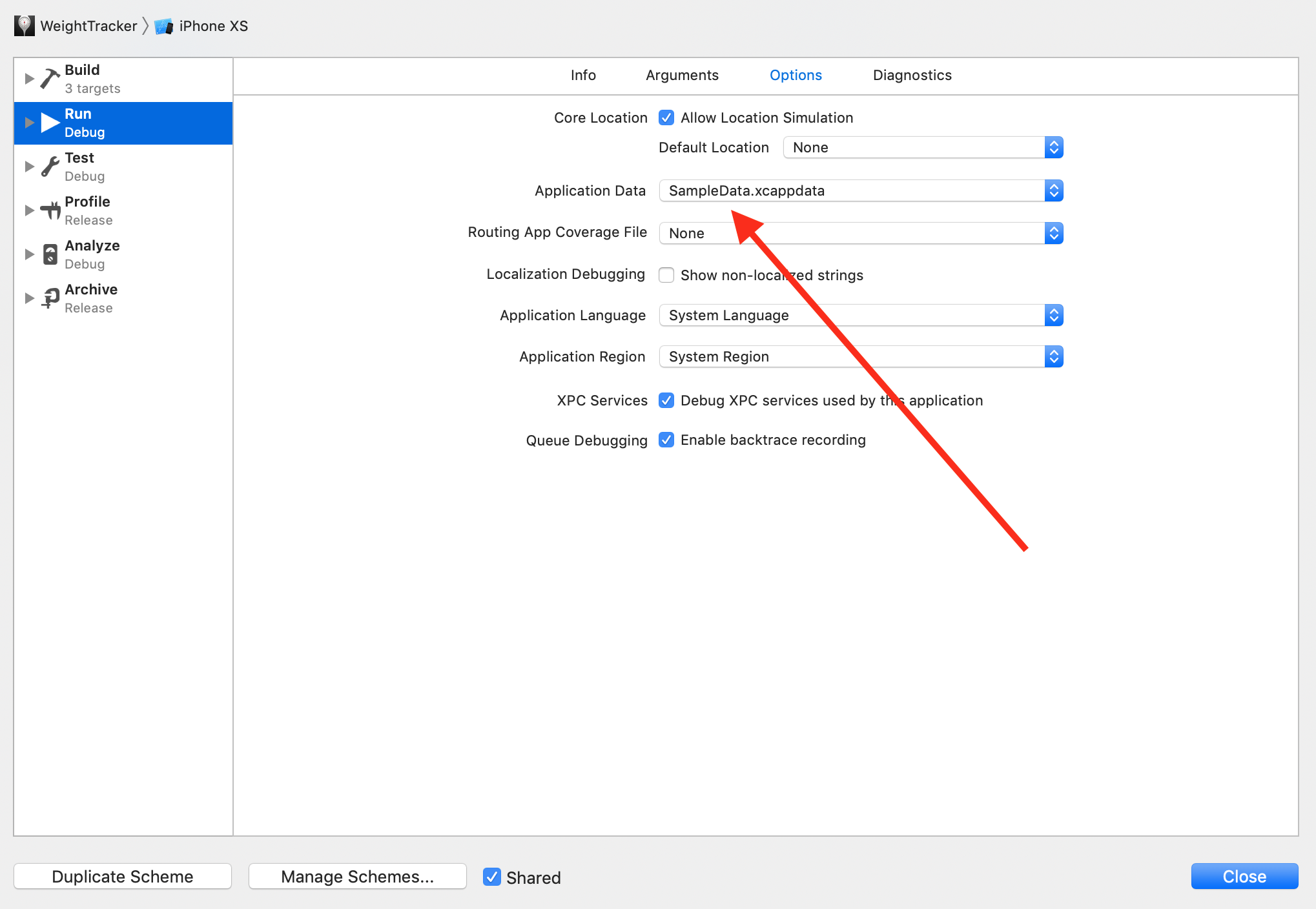This screenshot has height=909, width=1316.
Task: Expand the Run disclosure triangle
Action: click(29, 123)
